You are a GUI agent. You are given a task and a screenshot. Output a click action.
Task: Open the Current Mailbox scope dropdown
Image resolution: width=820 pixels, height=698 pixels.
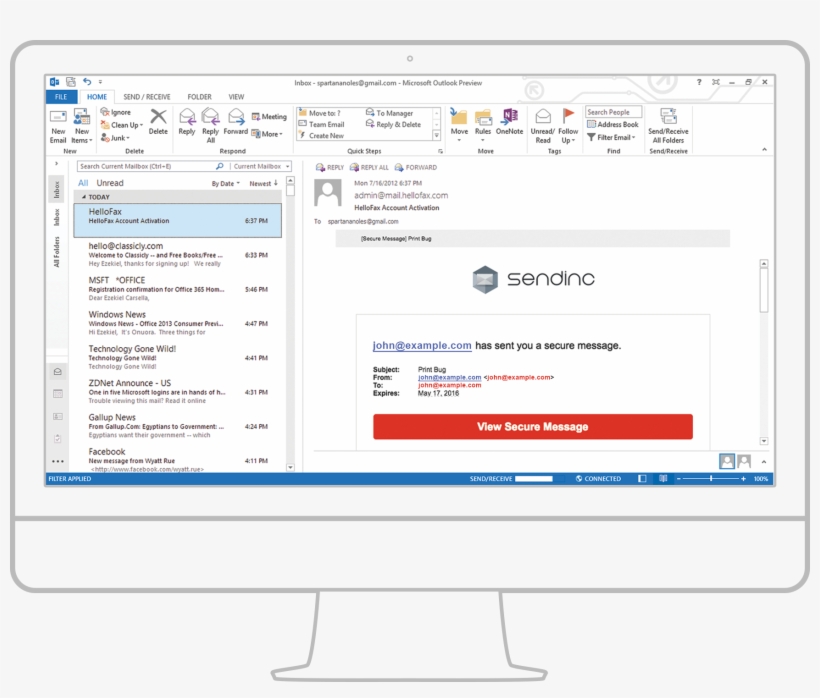[261, 166]
